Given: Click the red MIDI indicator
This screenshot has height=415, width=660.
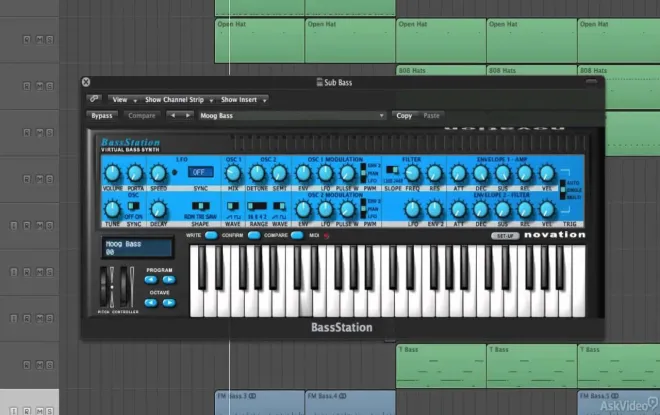Looking at the screenshot, I should pyautogui.click(x=326, y=236).
